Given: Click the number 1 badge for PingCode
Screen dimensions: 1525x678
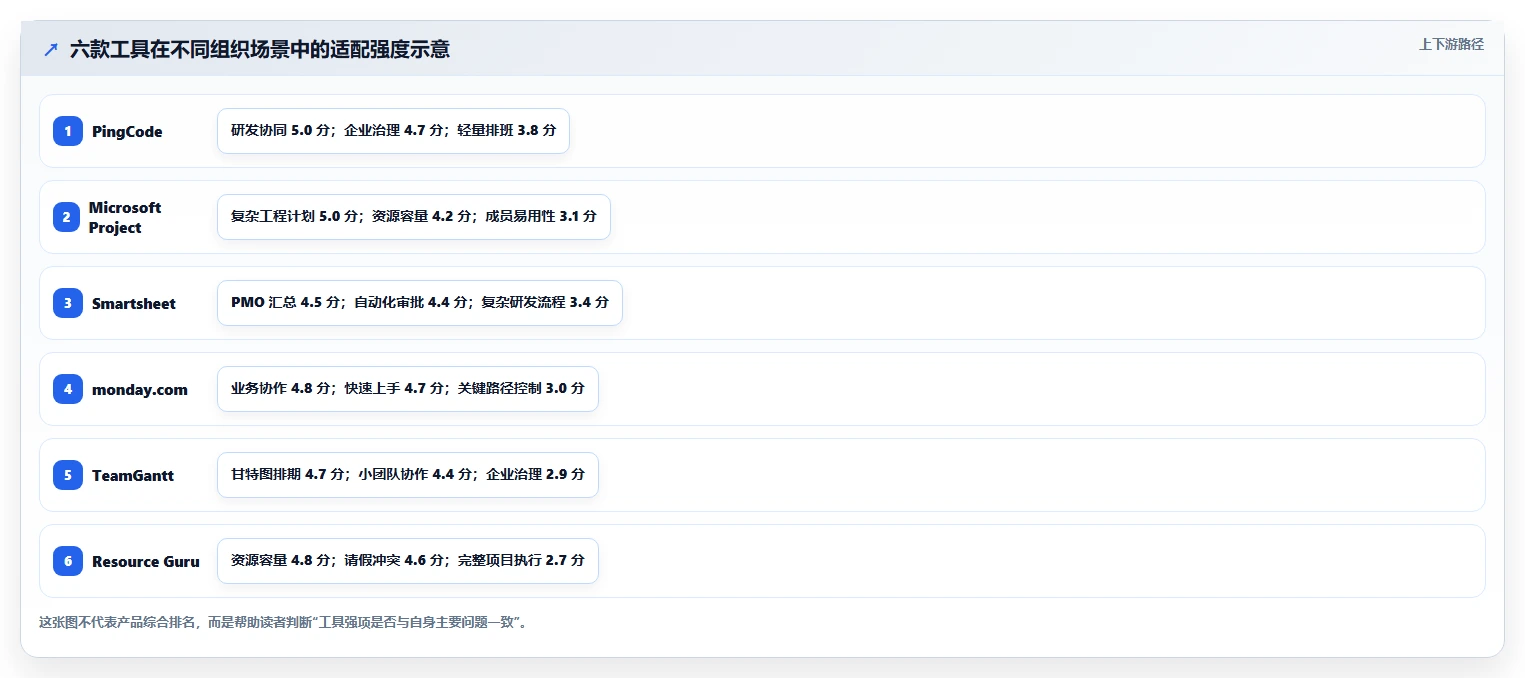Looking at the screenshot, I should pyautogui.click(x=68, y=131).
